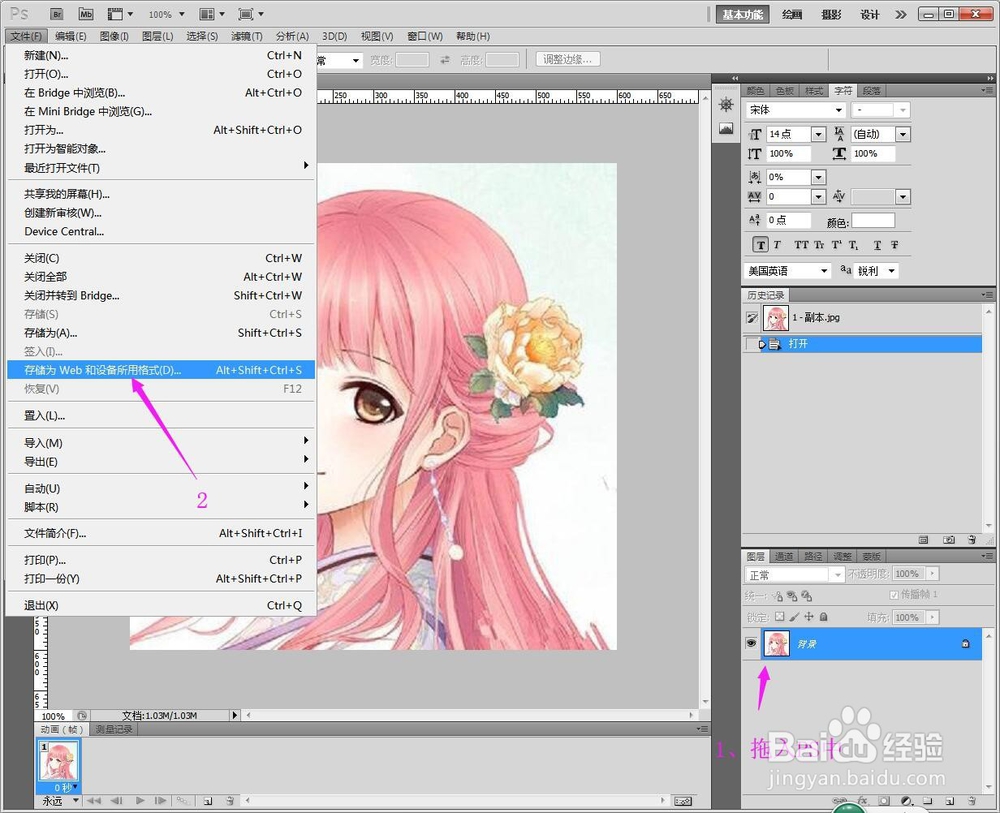Click create new layer icon in layers panel

point(950,801)
